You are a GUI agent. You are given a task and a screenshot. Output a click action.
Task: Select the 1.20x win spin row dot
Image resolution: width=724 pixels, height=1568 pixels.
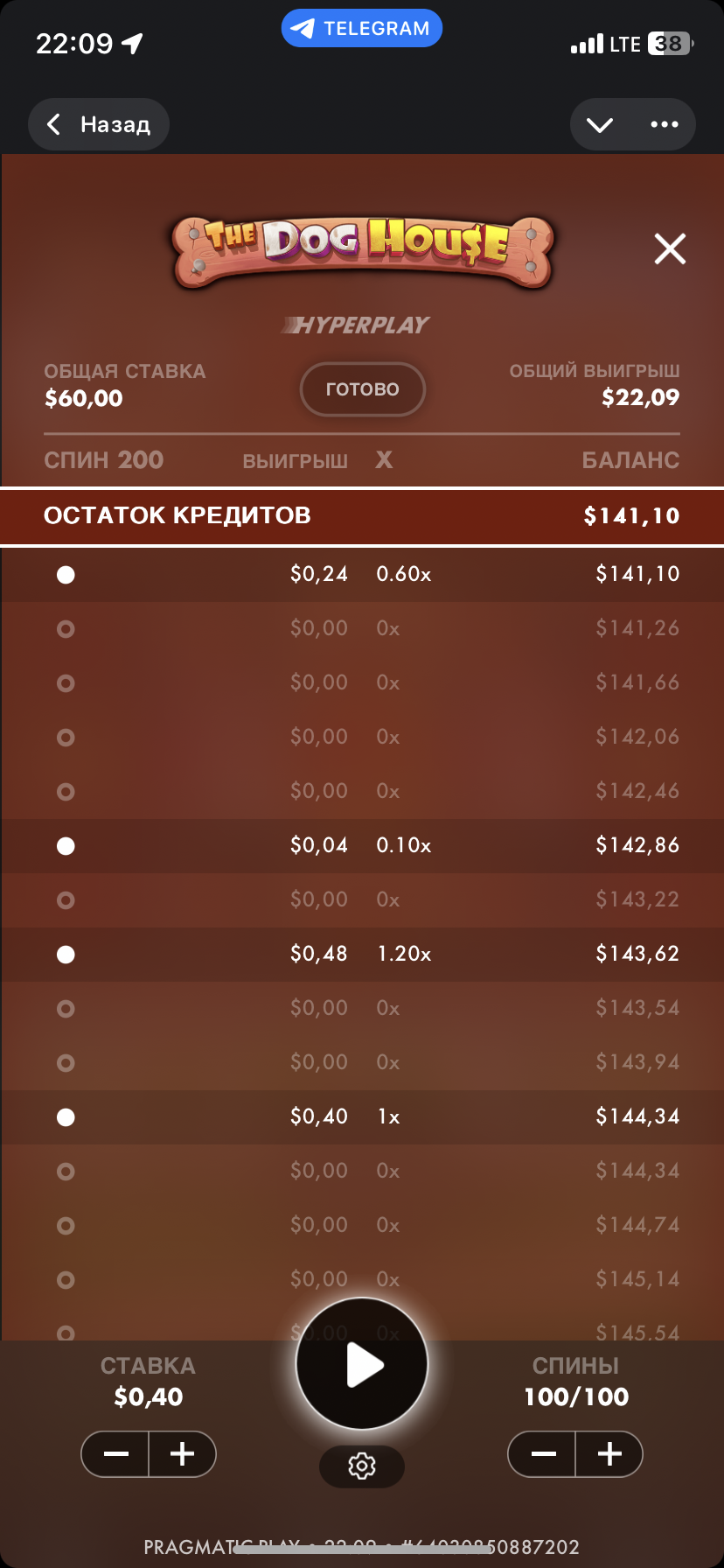pos(66,955)
